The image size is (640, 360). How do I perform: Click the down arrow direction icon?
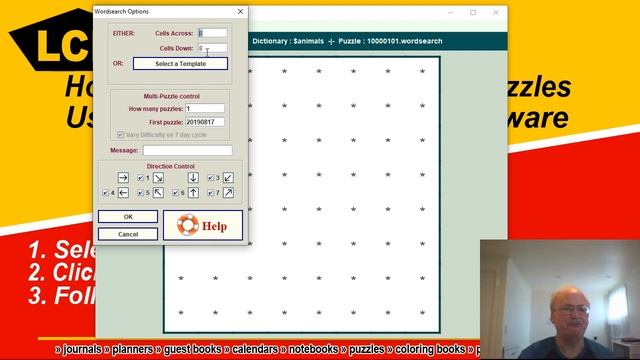[193, 178]
